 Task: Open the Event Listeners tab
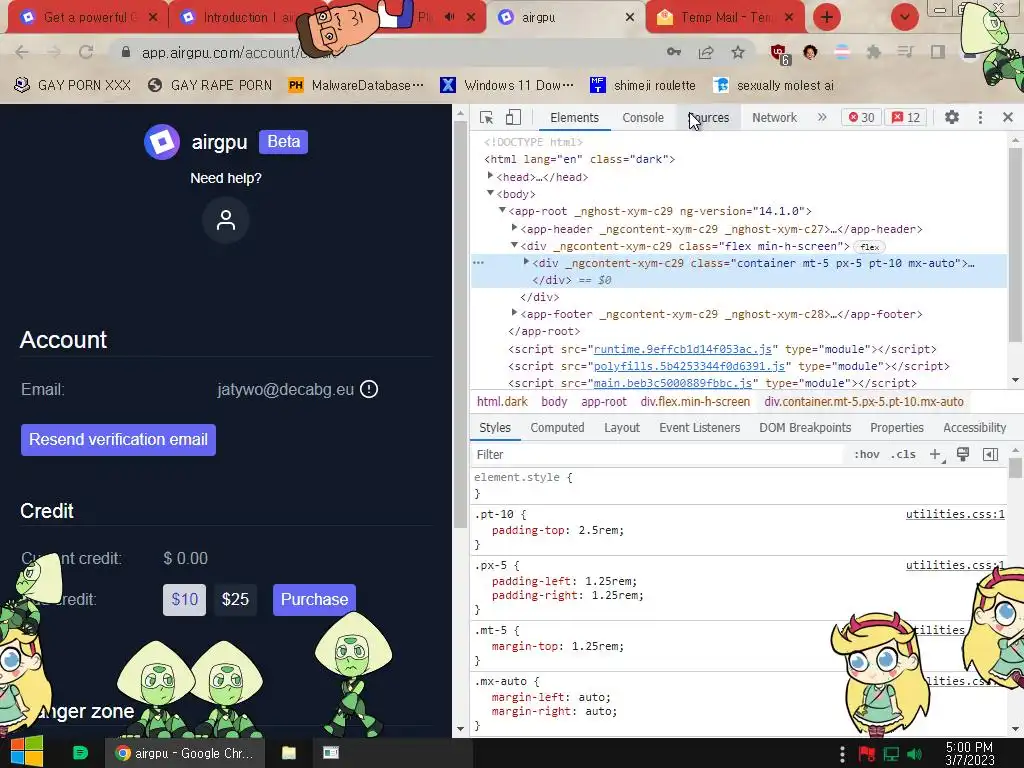(699, 428)
